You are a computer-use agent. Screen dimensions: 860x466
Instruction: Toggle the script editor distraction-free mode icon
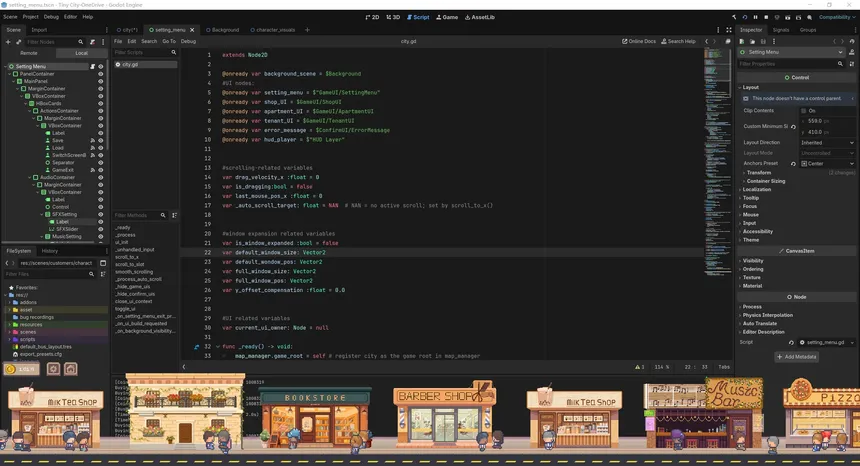pyautogui.click(x=729, y=30)
